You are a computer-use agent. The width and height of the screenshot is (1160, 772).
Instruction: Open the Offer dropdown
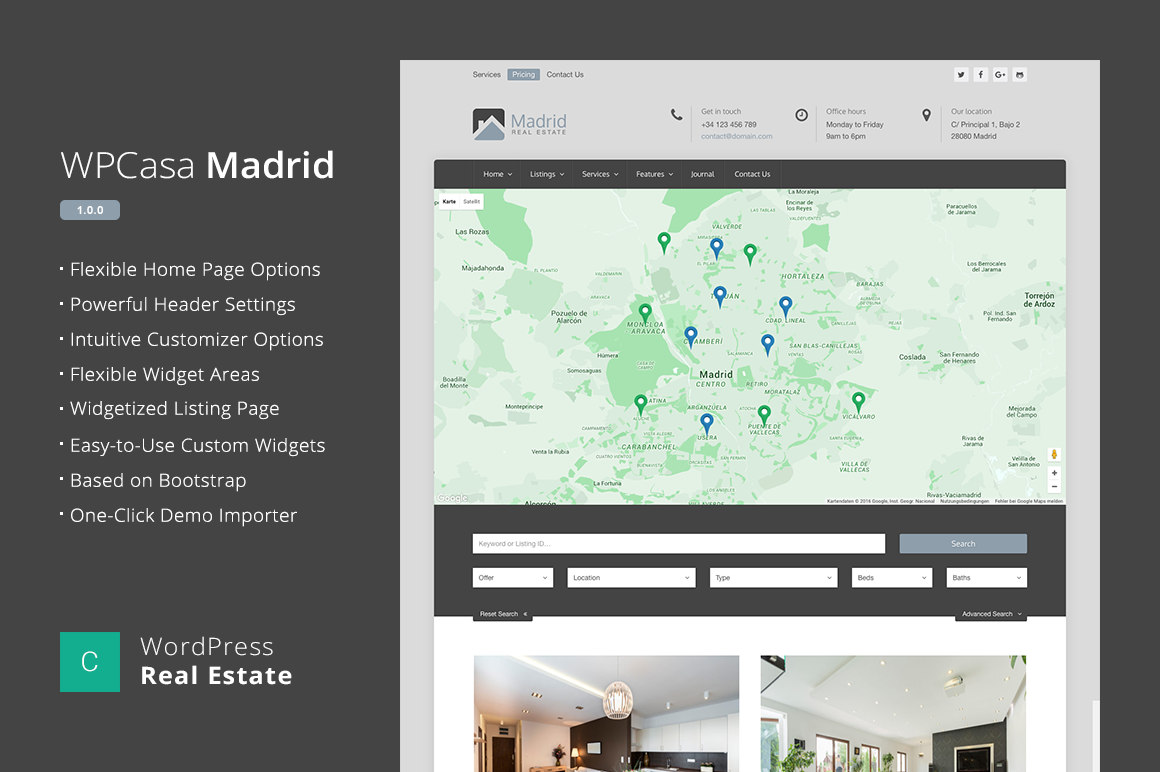(513, 578)
